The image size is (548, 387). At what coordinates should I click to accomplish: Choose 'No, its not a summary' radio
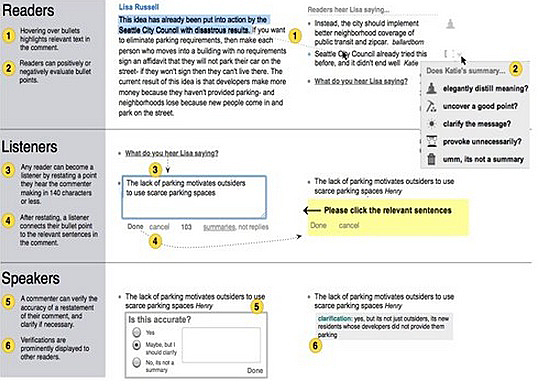[x=137, y=363]
